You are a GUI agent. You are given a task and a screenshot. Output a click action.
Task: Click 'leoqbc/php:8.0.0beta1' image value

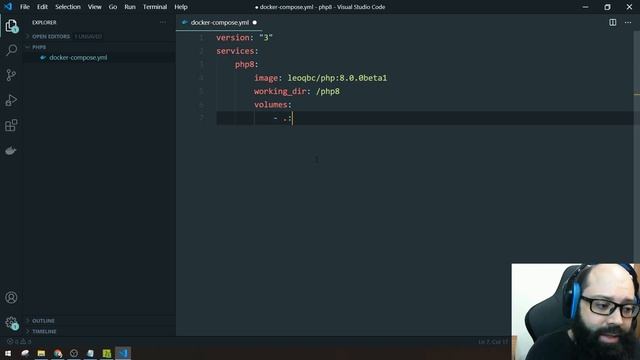[337, 78]
